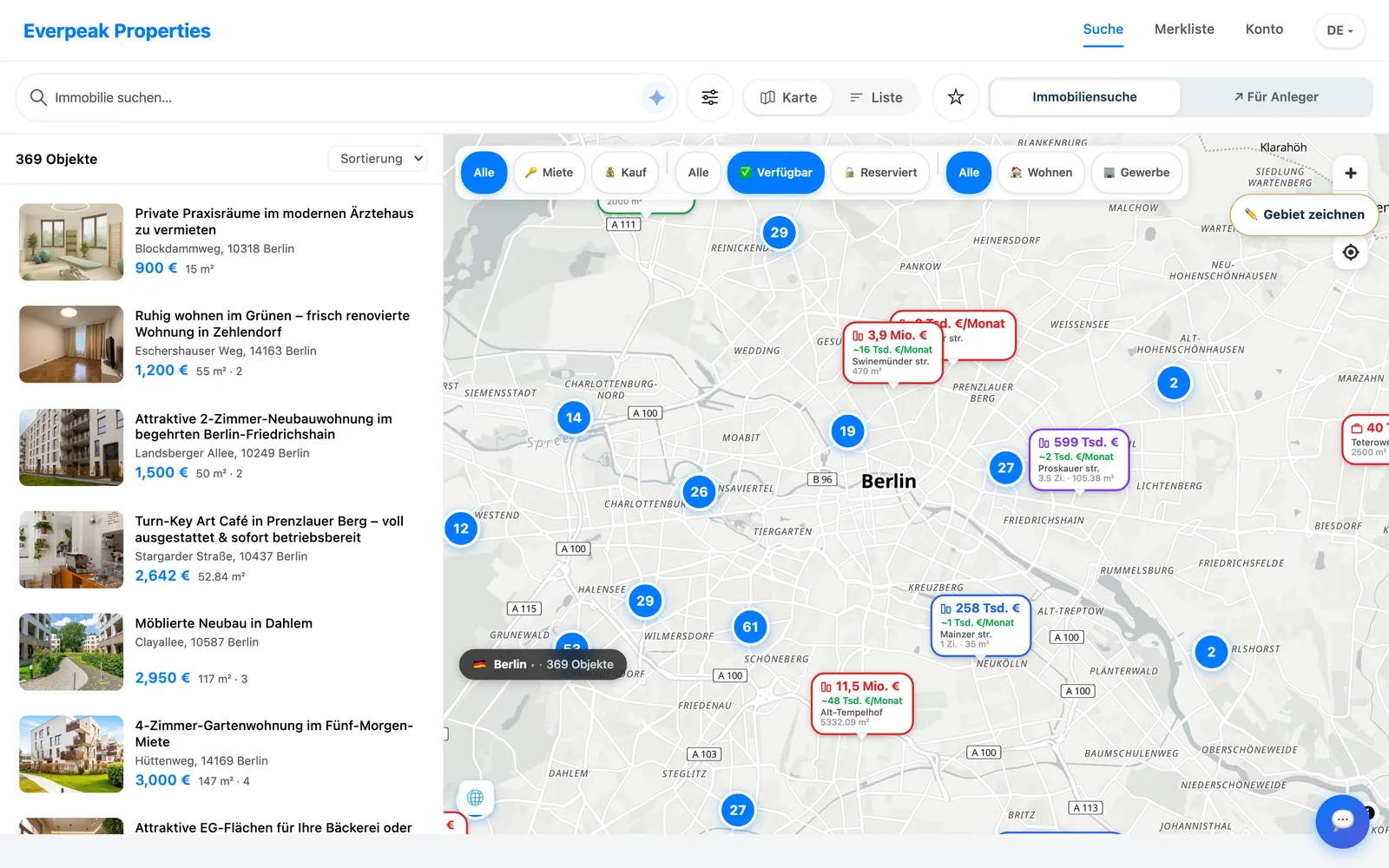Image resolution: width=1389 pixels, height=868 pixels.
Task: Open the live chat bubble
Action: coord(1342,821)
